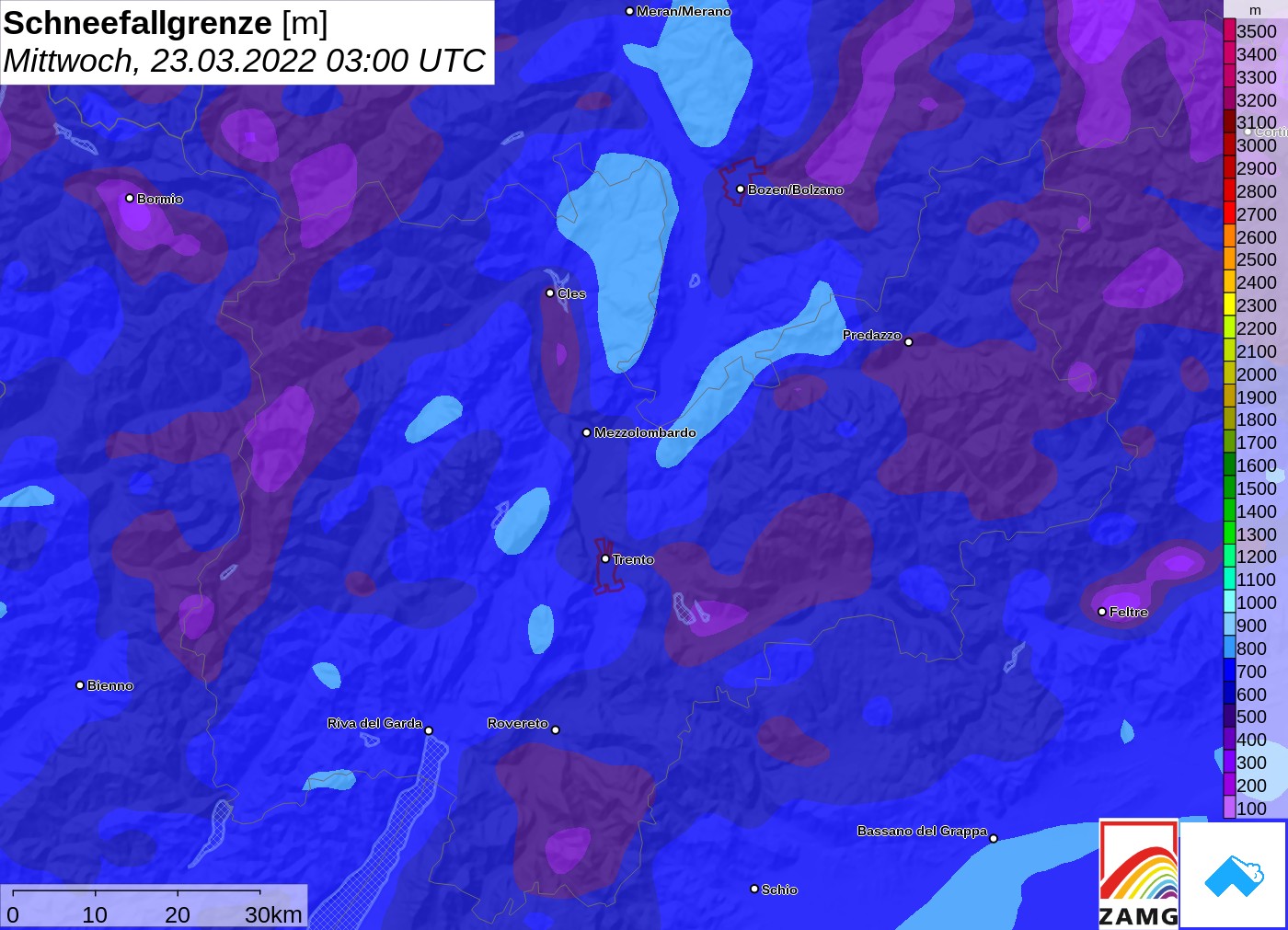
Task: Click the 3100 legend value
Action: [x=1257, y=122]
